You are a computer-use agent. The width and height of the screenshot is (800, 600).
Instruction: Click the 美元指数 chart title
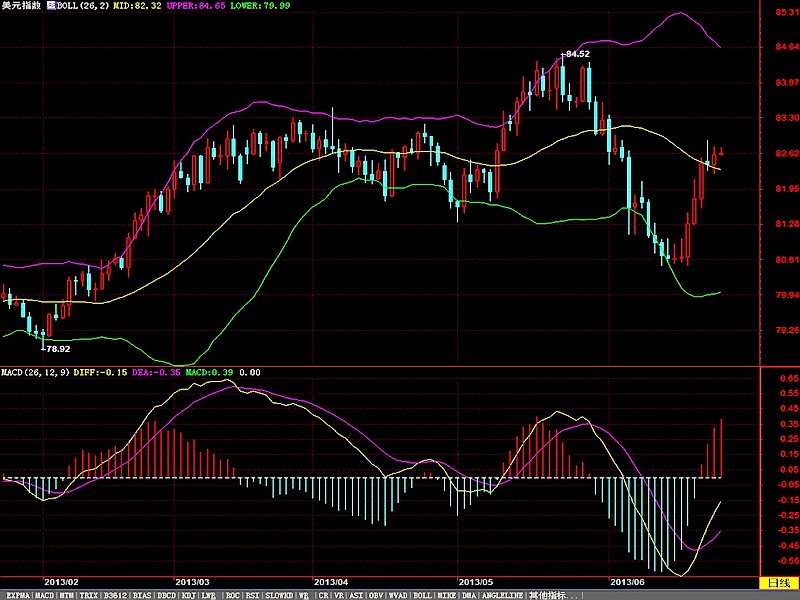click(20, 6)
